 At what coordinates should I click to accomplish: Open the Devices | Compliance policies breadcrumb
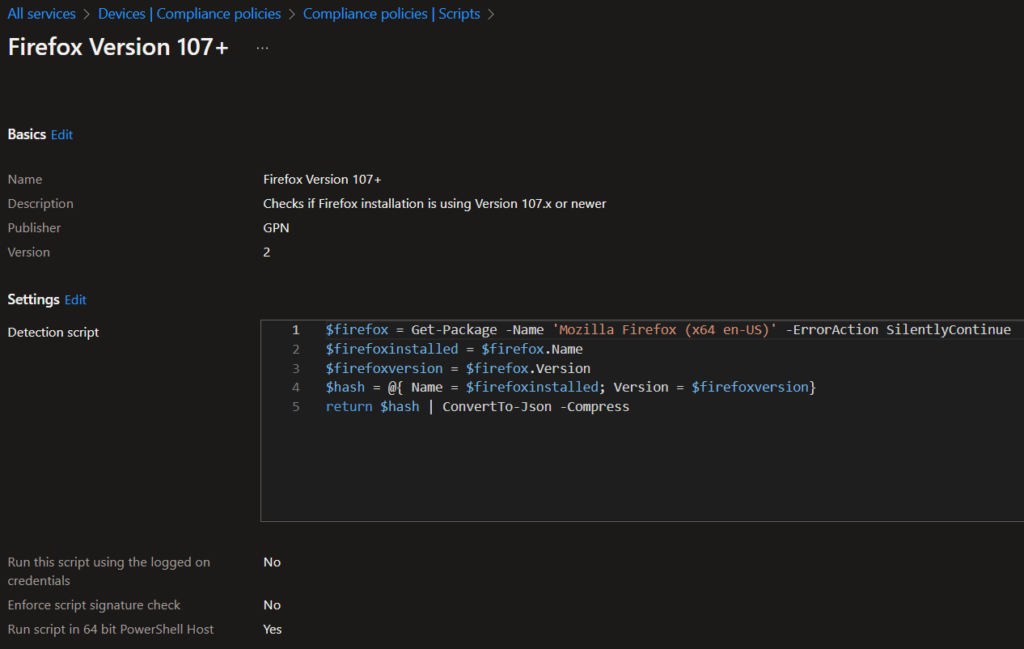tap(189, 14)
